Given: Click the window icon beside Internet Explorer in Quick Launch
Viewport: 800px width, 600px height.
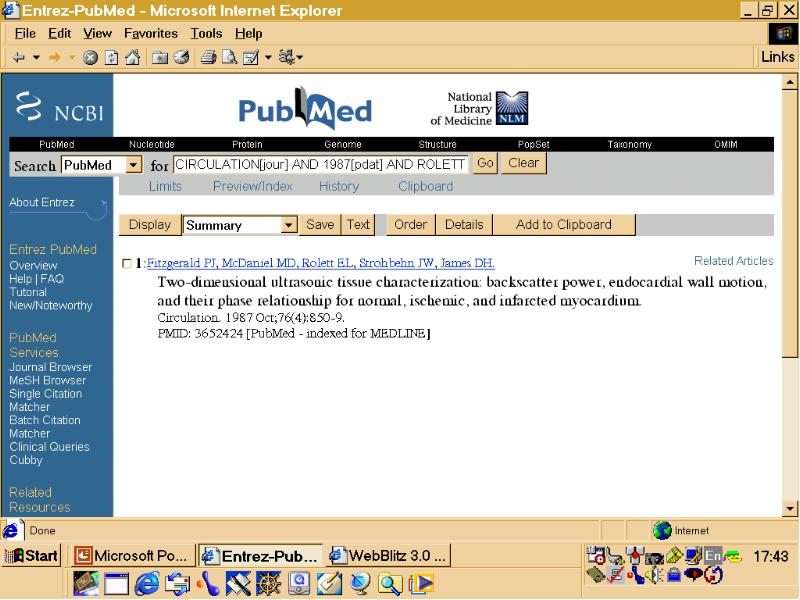Looking at the screenshot, I should [116, 584].
